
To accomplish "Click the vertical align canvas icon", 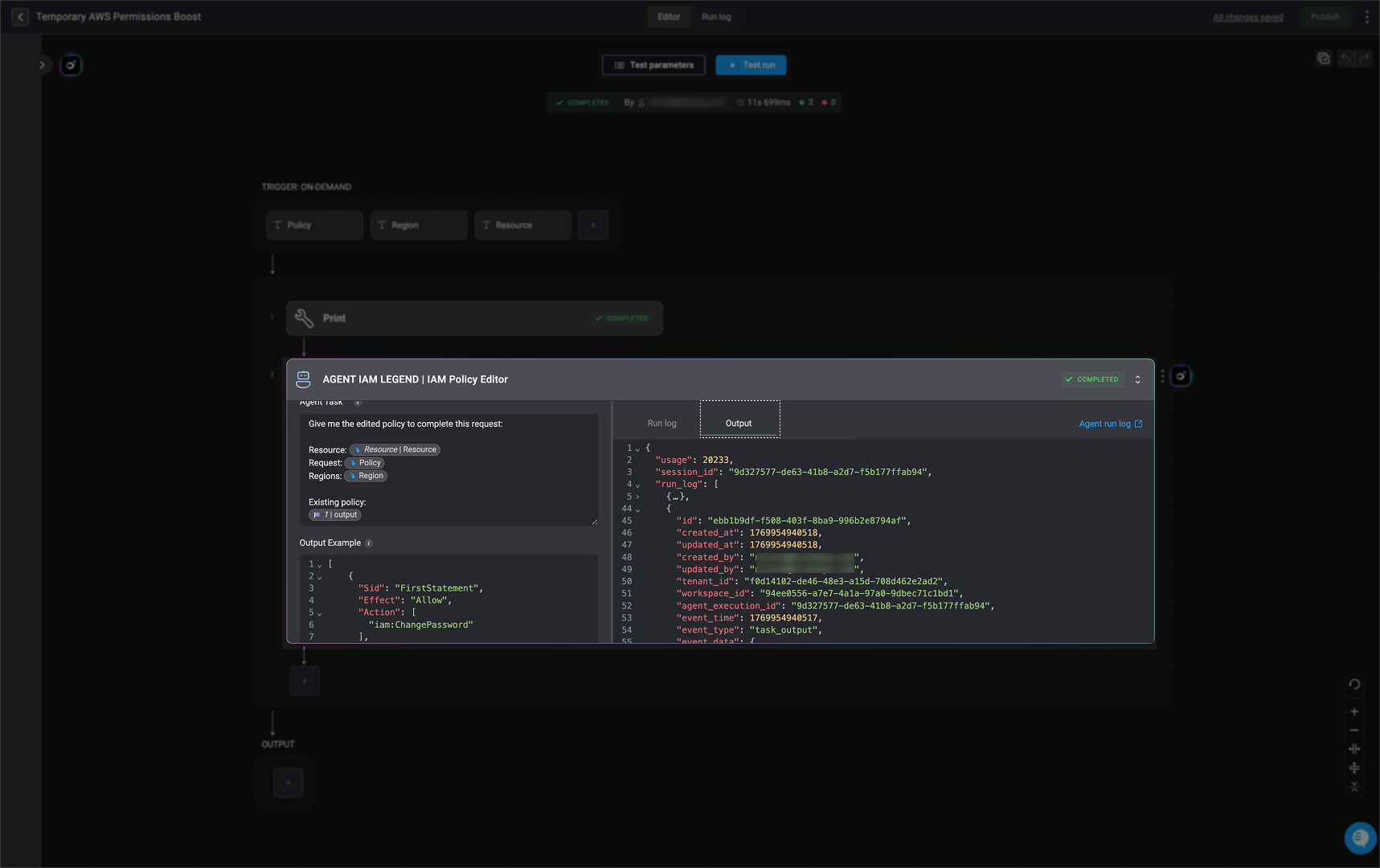I will (1354, 768).
